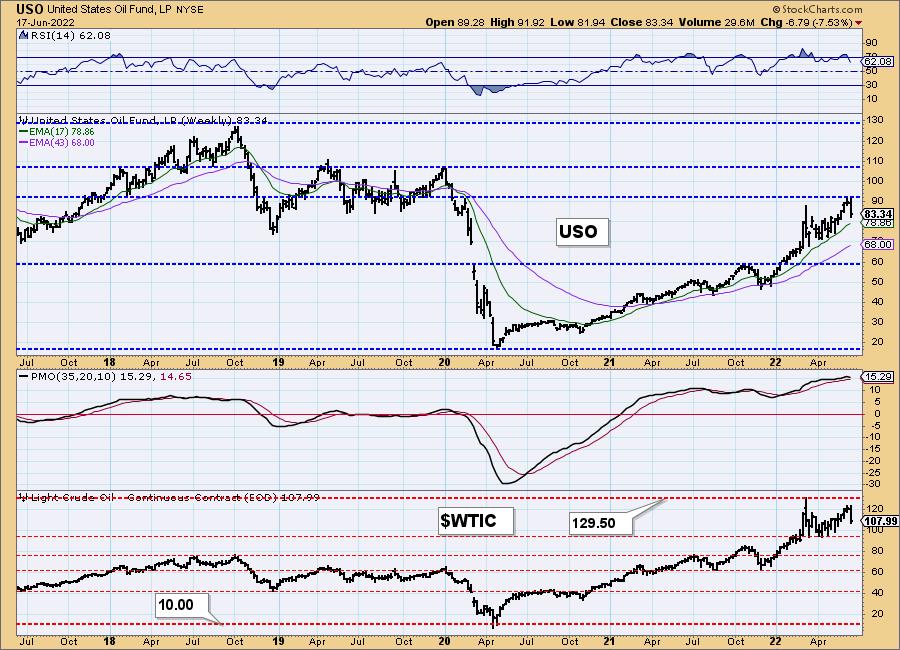Click the 15.29 PMO value tag

pos(878,377)
